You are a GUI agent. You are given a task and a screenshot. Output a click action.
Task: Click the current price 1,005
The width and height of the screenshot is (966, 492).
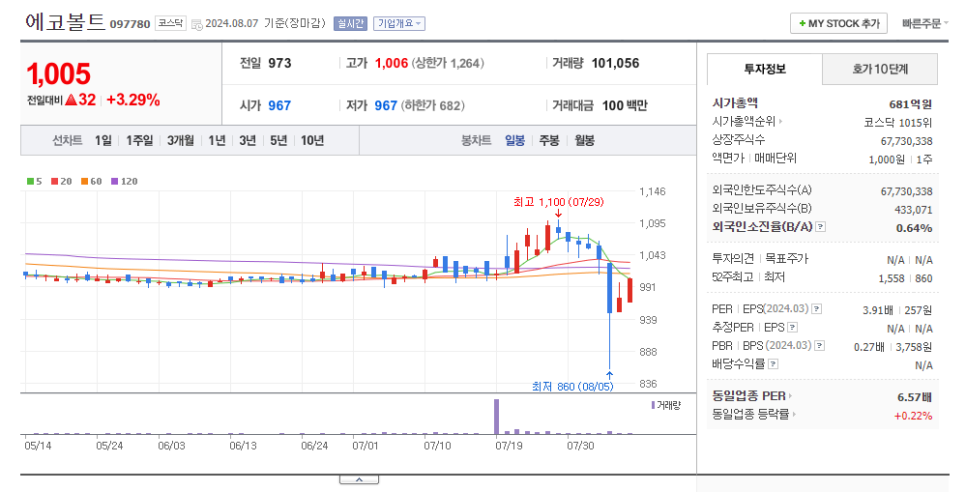point(59,75)
